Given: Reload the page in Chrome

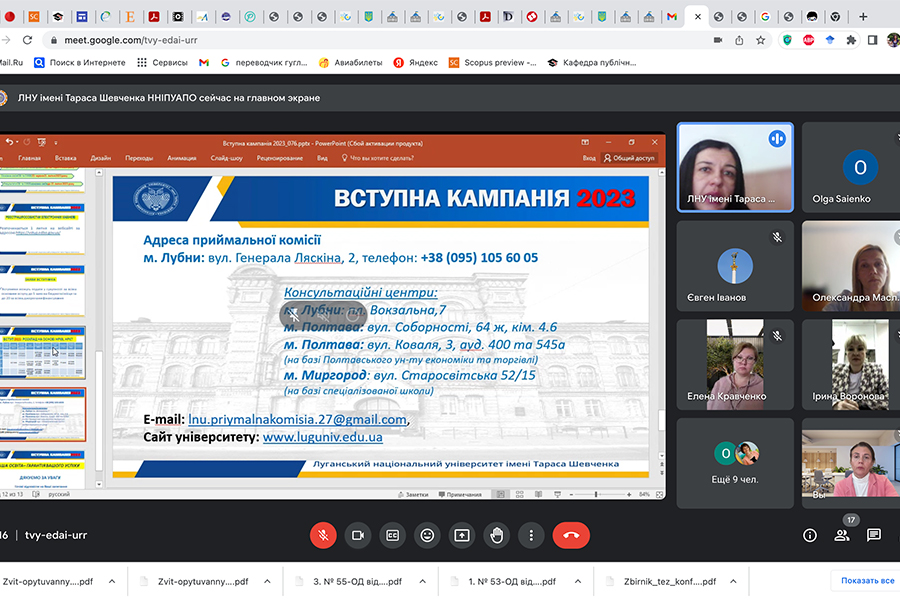Looking at the screenshot, I should click(x=27, y=40).
